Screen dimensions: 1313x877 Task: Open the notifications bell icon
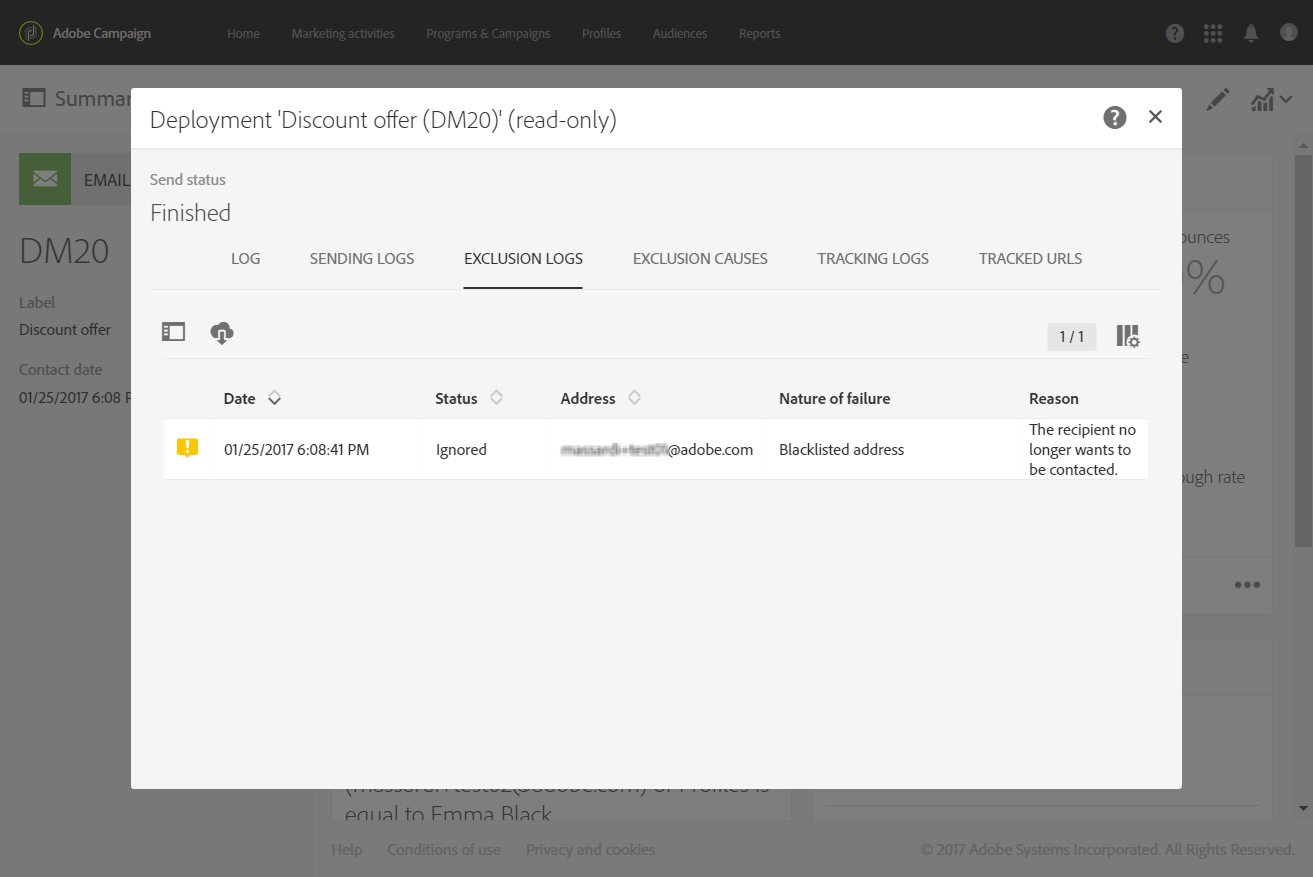(x=1251, y=33)
